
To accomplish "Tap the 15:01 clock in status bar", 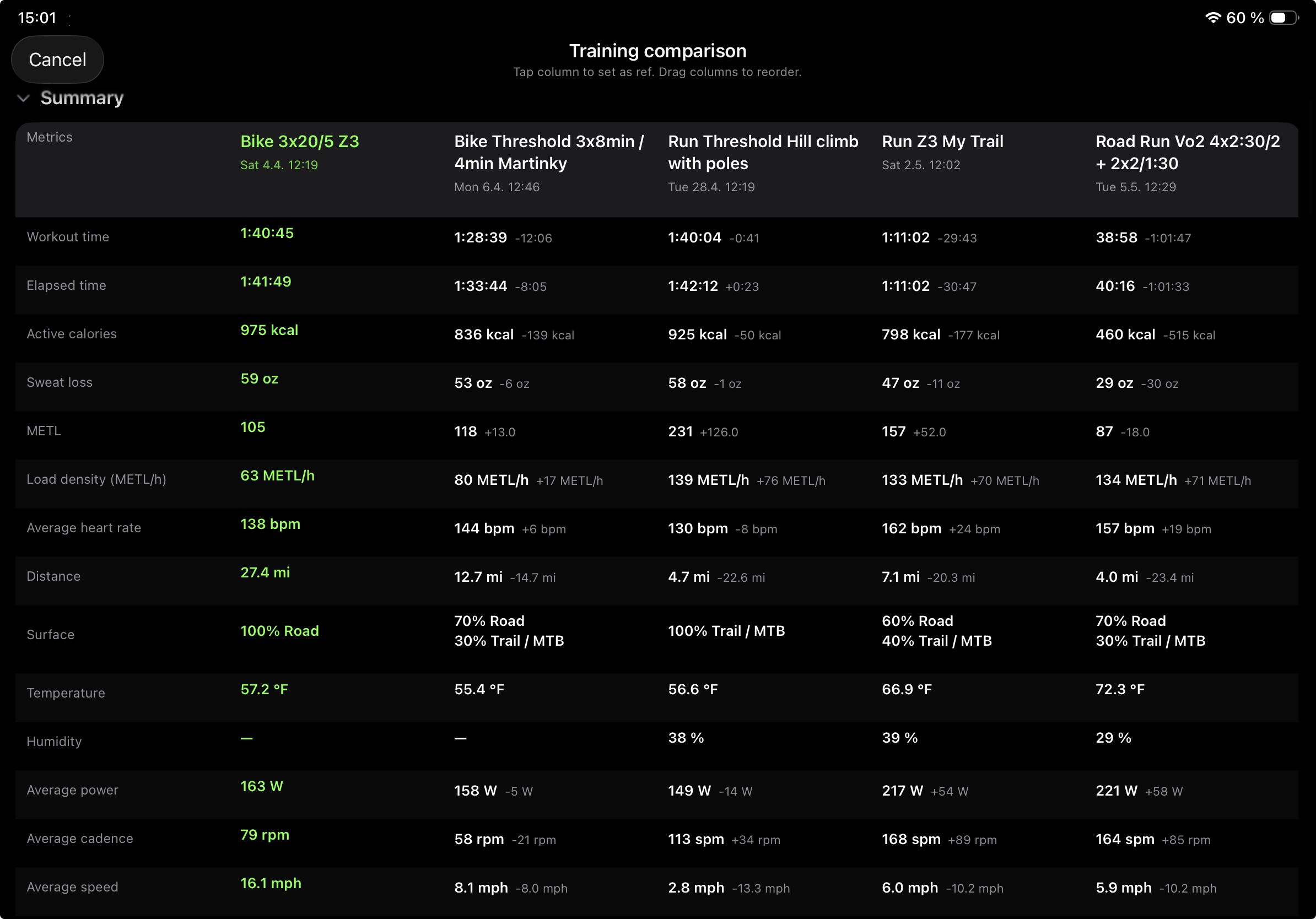I will [x=37, y=18].
